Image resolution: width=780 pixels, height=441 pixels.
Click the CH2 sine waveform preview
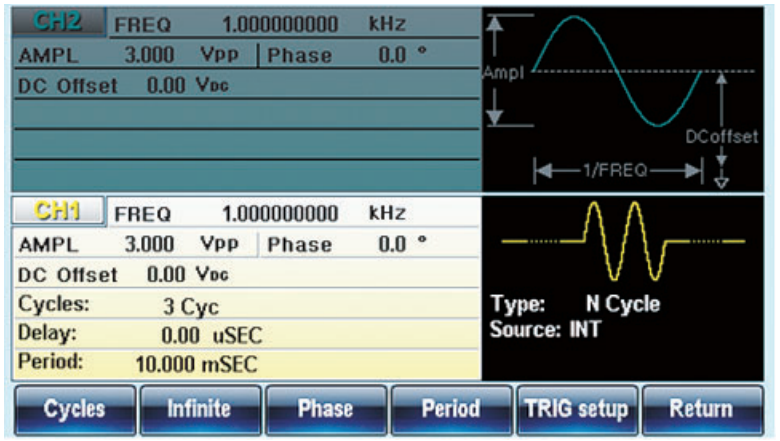click(x=617, y=71)
